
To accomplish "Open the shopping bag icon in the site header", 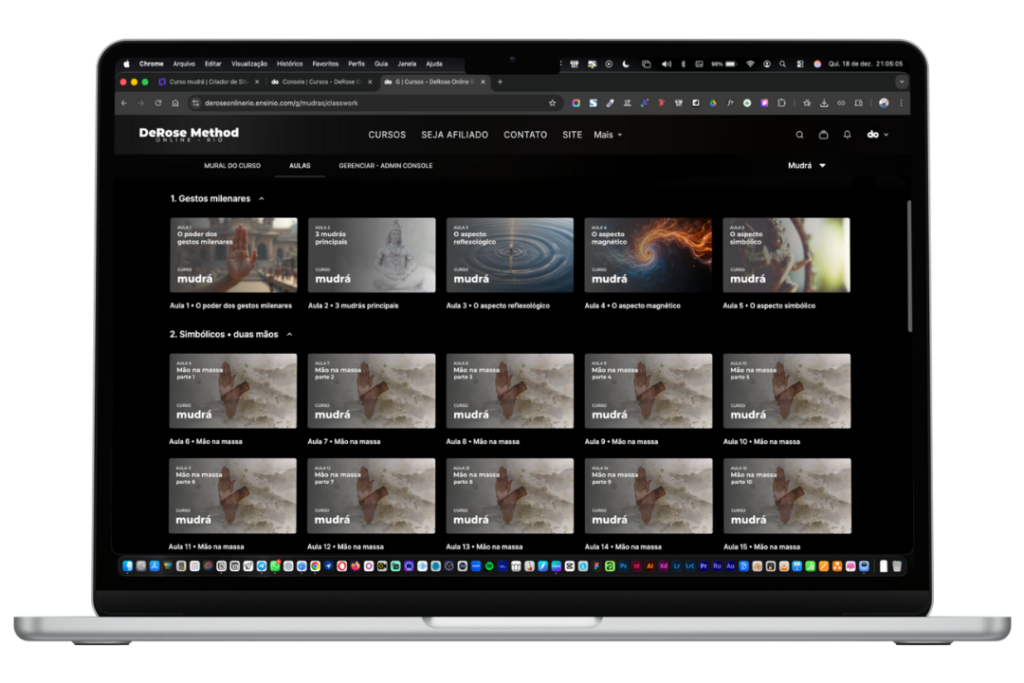I will coord(824,135).
